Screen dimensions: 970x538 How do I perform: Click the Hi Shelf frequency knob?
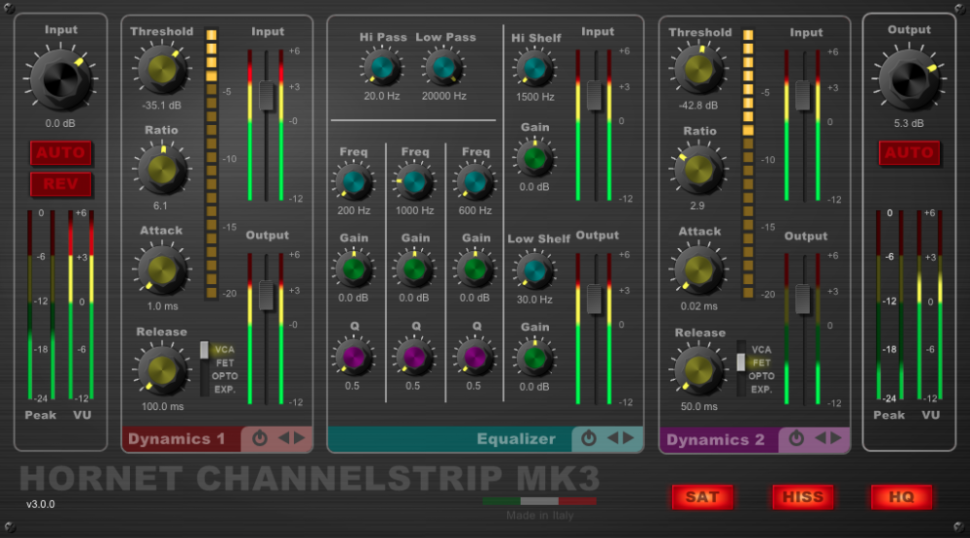535,69
